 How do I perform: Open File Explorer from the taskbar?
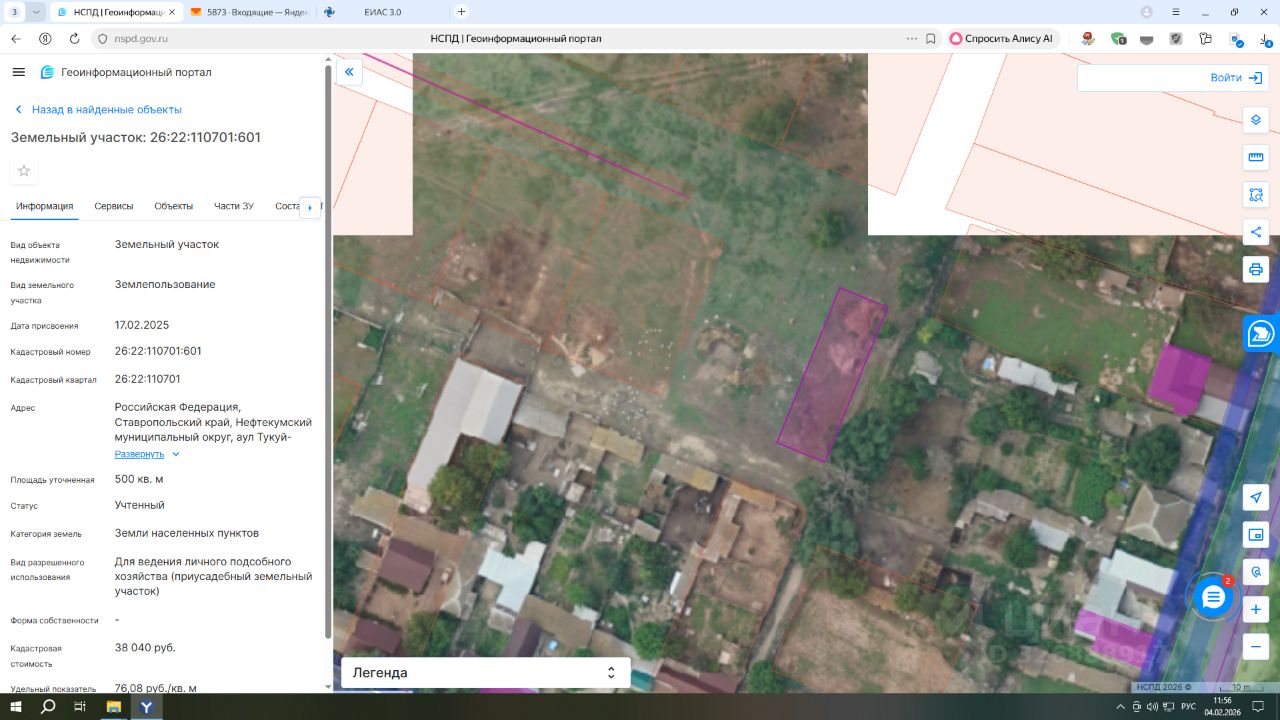114,706
